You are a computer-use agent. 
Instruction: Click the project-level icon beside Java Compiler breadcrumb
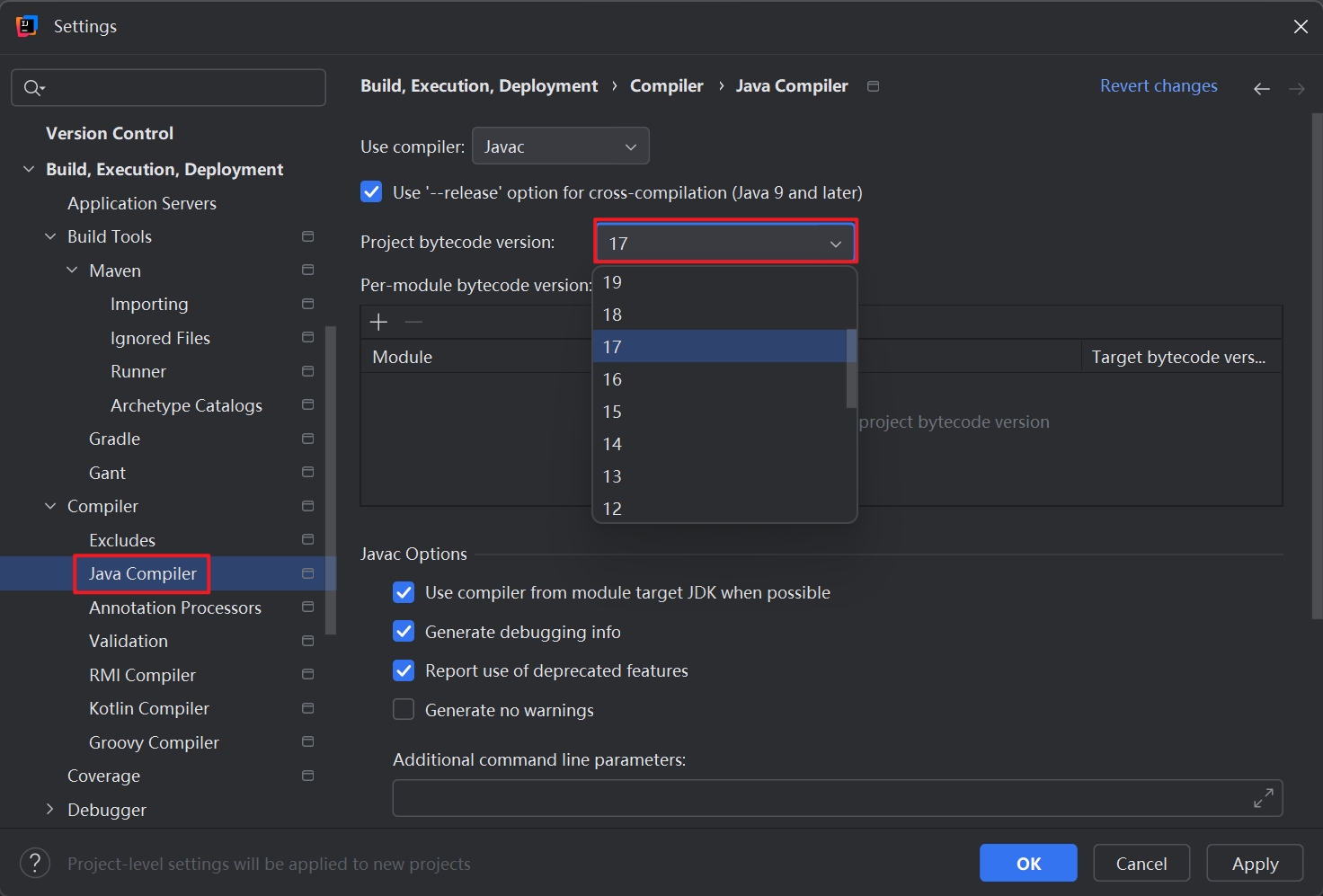[873, 86]
